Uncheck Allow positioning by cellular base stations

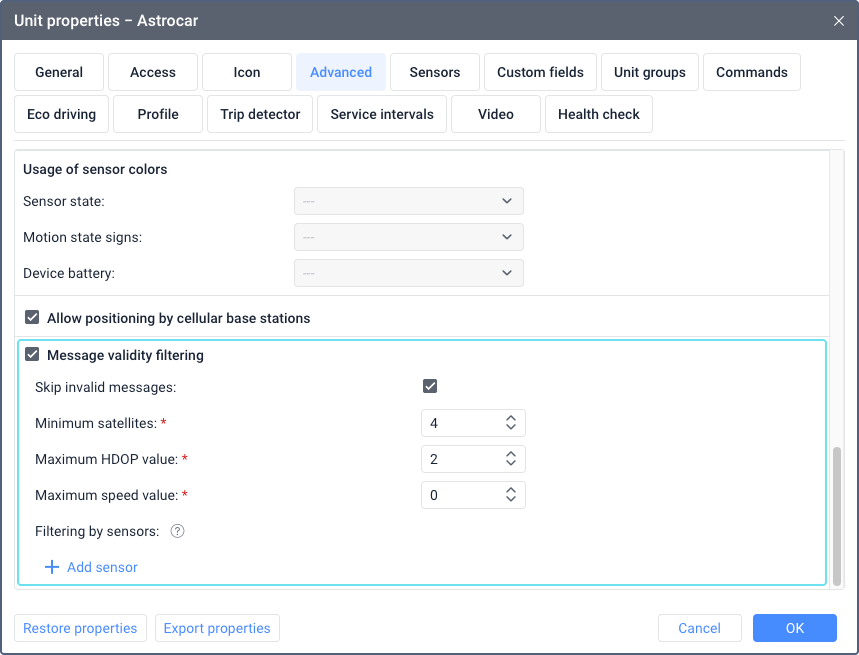tap(33, 318)
